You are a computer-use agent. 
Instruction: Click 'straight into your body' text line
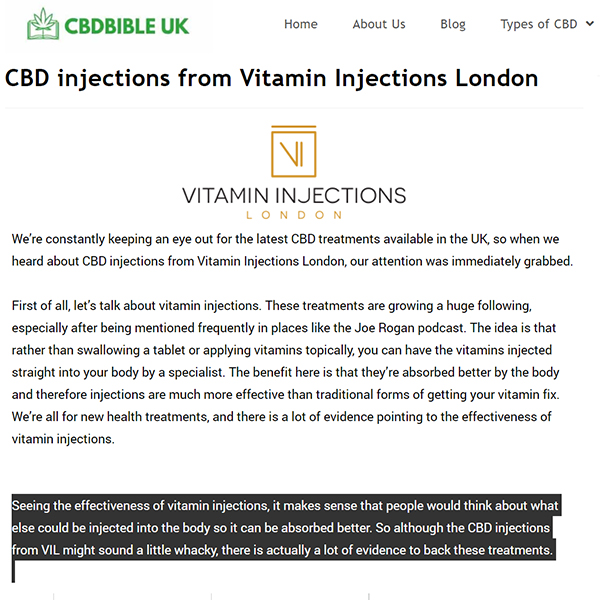tap(285, 372)
